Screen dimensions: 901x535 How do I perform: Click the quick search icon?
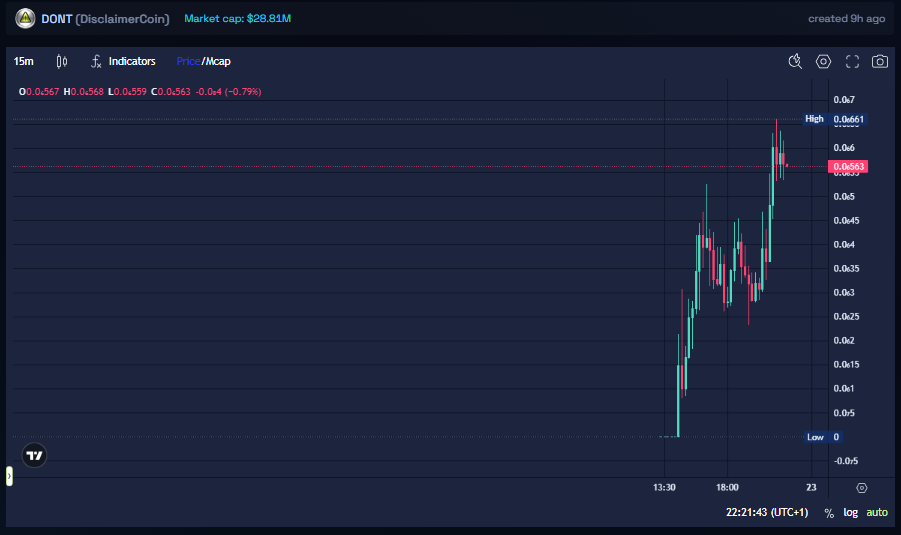795,61
